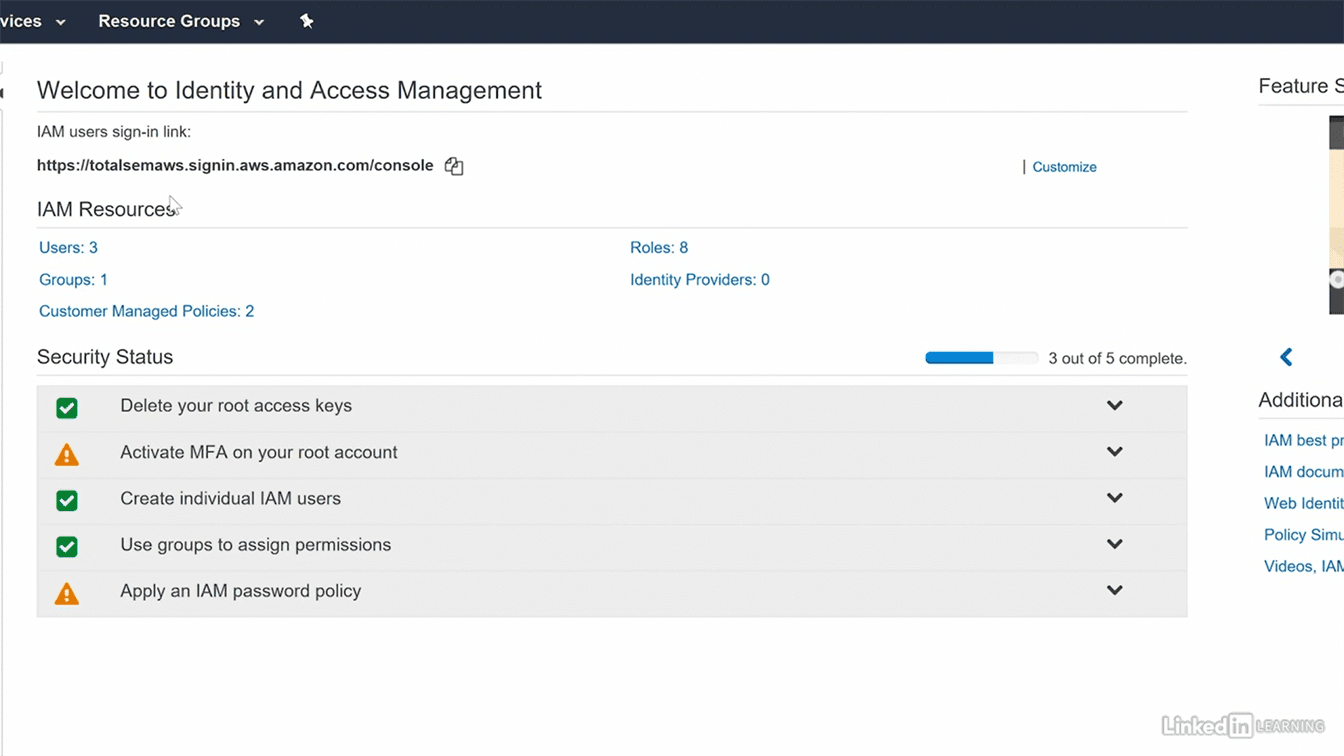Expand Activate MFA on root account chevron
This screenshot has width=1344, height=756.
click(x=1114, y=452)
